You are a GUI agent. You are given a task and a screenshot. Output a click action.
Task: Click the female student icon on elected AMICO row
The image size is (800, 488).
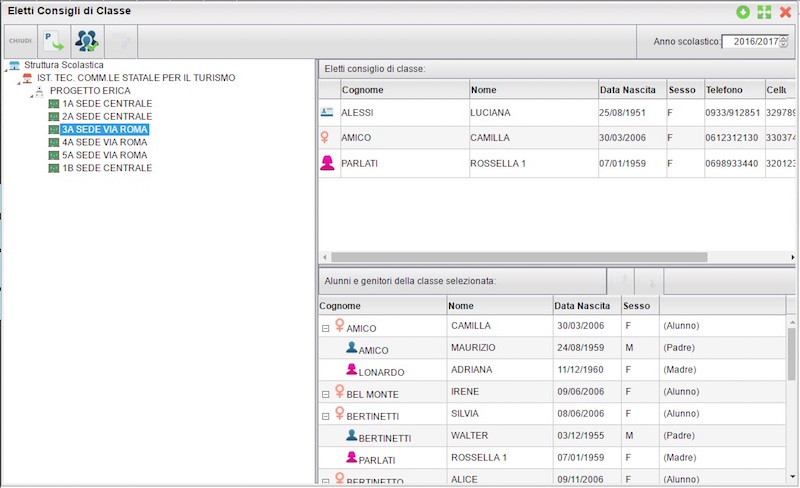(x=324, y=137)
